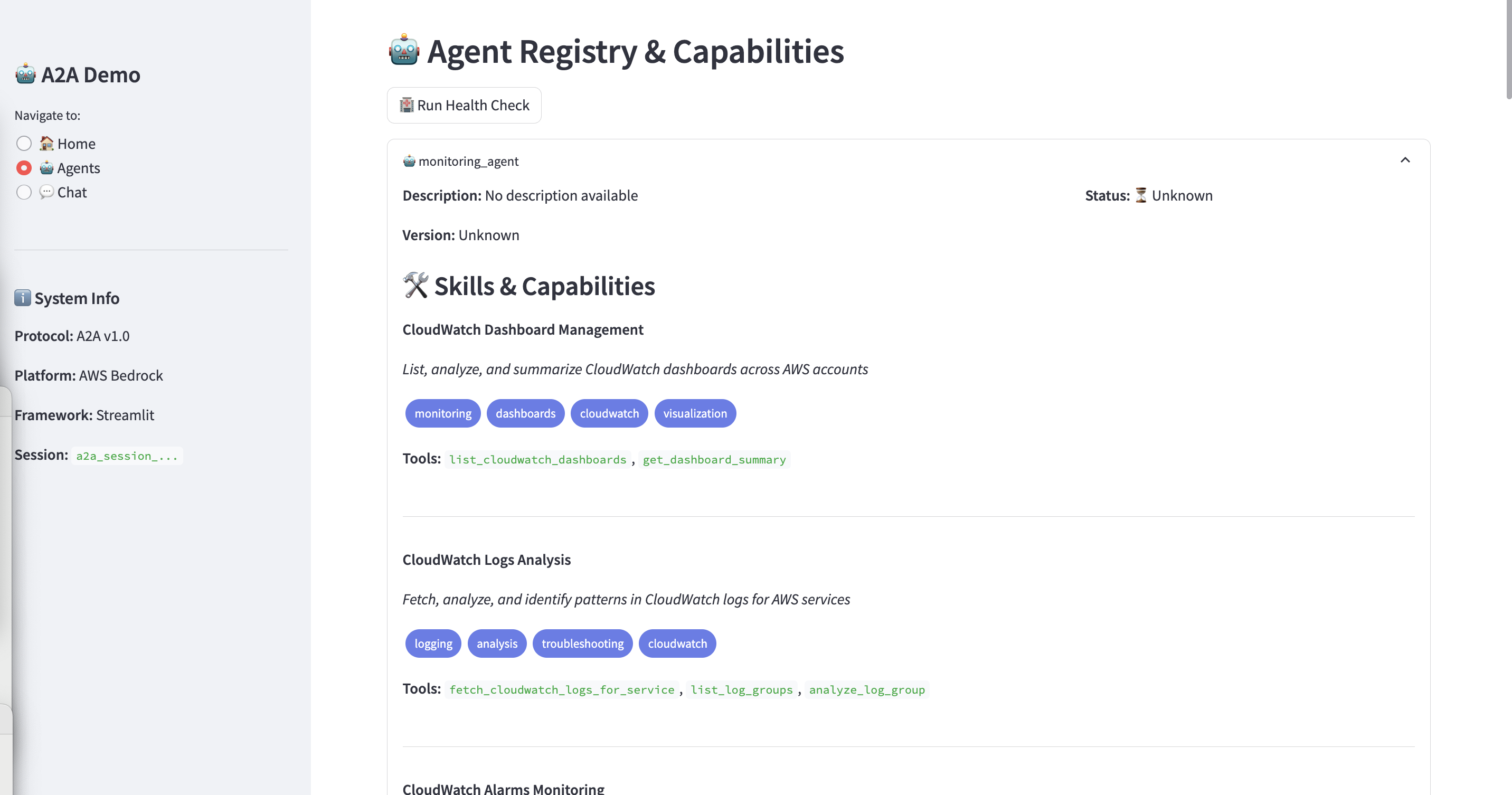
Task: Click the monitoring tag pill
Action: pyautogui.click(x=442, y=413)
